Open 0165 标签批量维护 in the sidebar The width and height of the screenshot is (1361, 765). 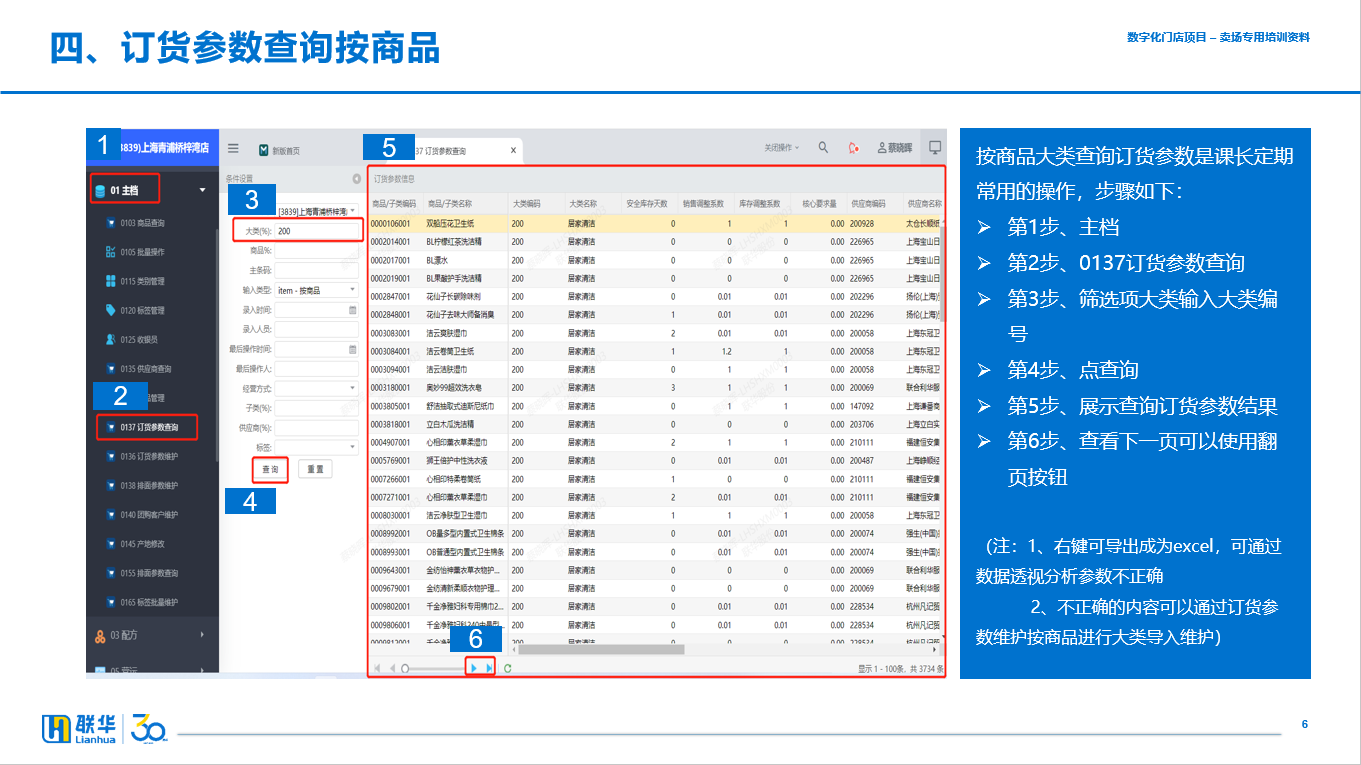pos(149,602)
